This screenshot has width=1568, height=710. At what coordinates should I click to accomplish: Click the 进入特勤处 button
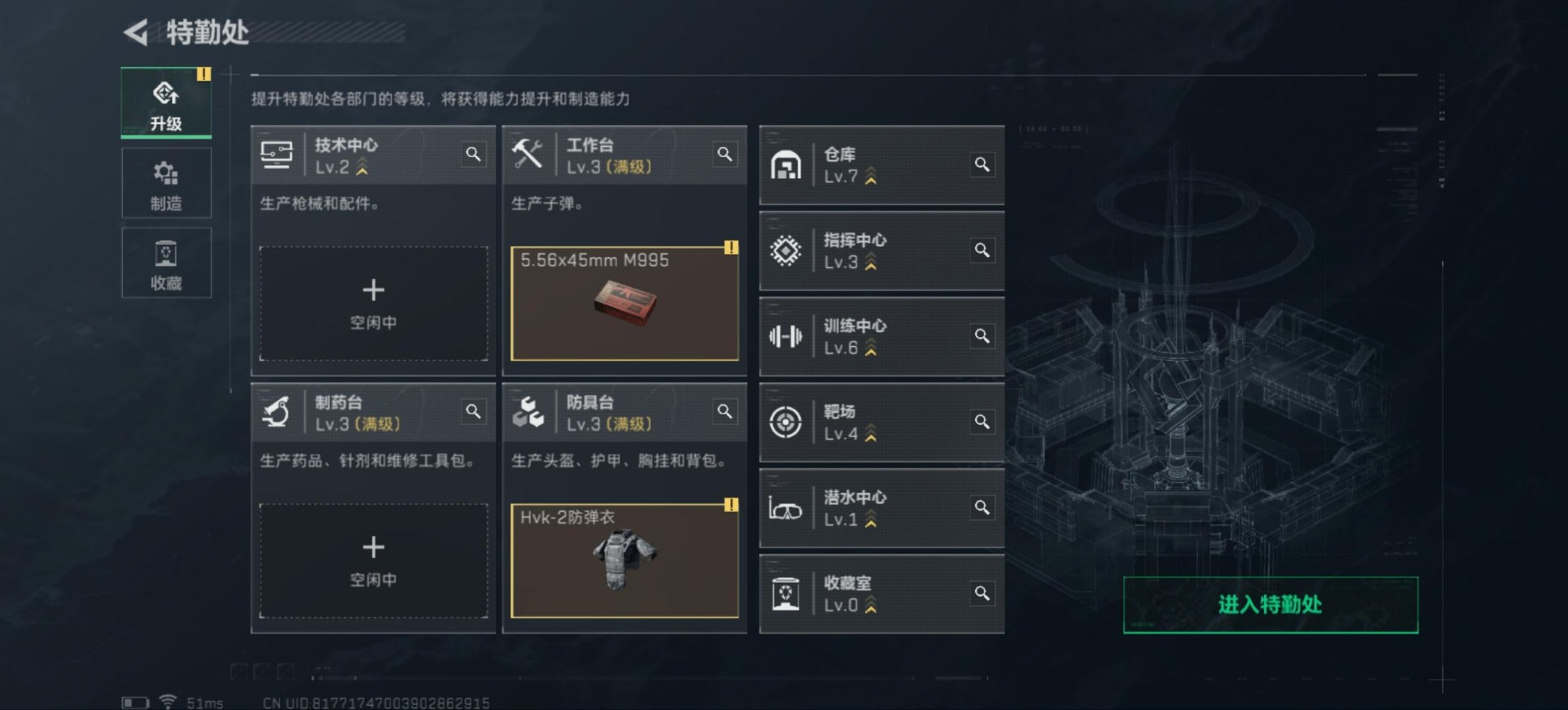(x=1271, y=605)
